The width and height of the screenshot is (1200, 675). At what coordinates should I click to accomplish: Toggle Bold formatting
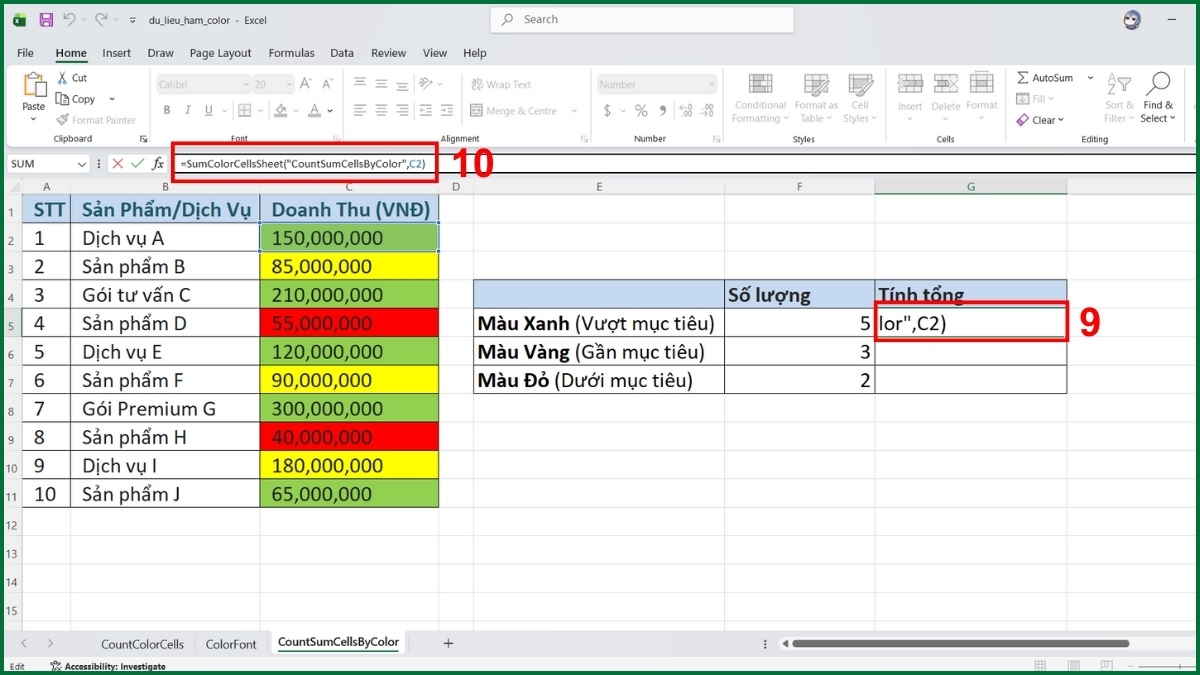pos(164,111)
